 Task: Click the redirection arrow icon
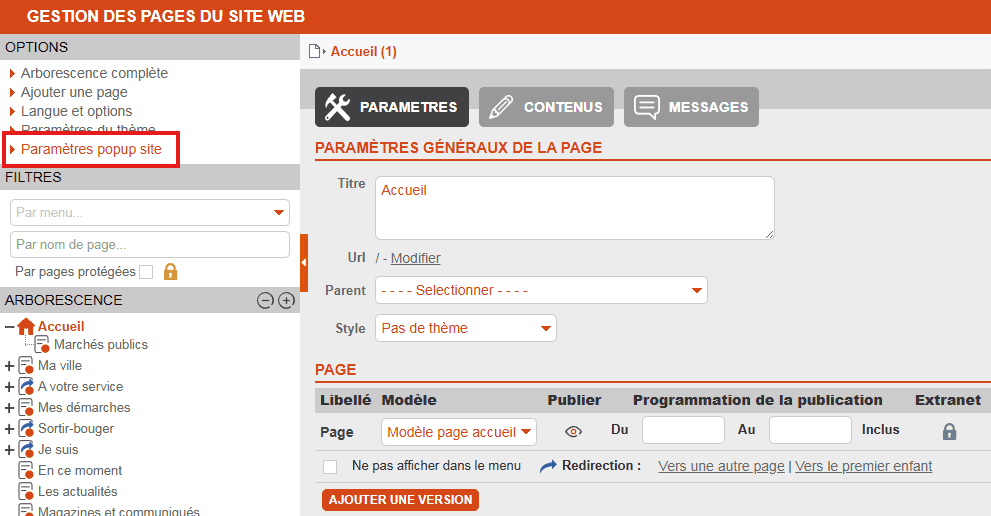[x=548, y=466]
